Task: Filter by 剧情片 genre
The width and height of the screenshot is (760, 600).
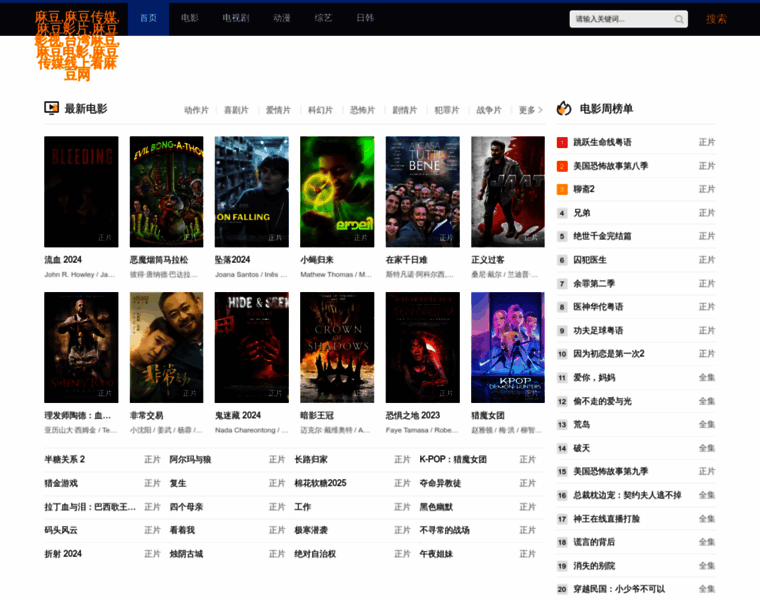Action: click(405, 110)
